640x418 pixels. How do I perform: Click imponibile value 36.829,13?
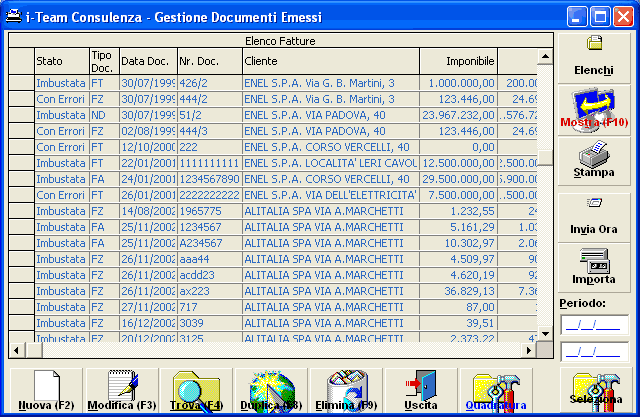(x=458, y=291)
